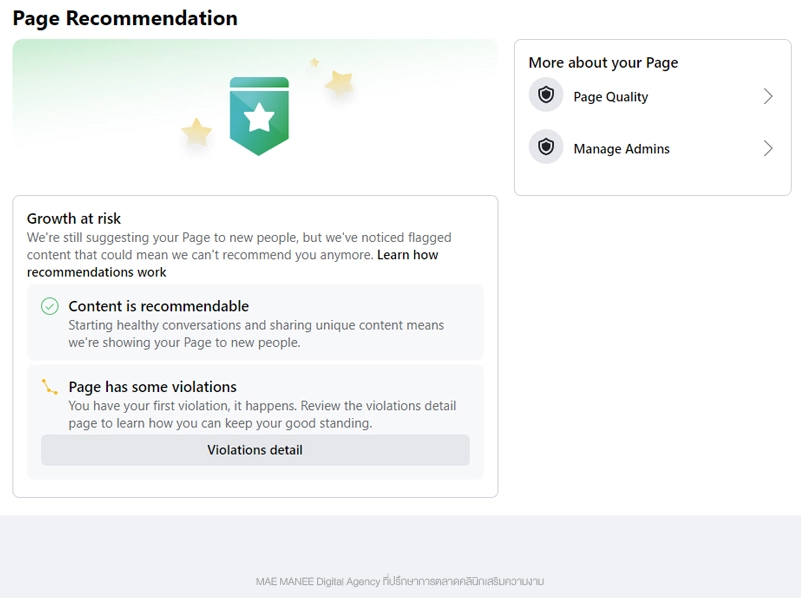Click the MAE MANEE Digital Agency footer text
Image resolution: width=801 pixels, height=598 pixels.
(x=400, y=581)
